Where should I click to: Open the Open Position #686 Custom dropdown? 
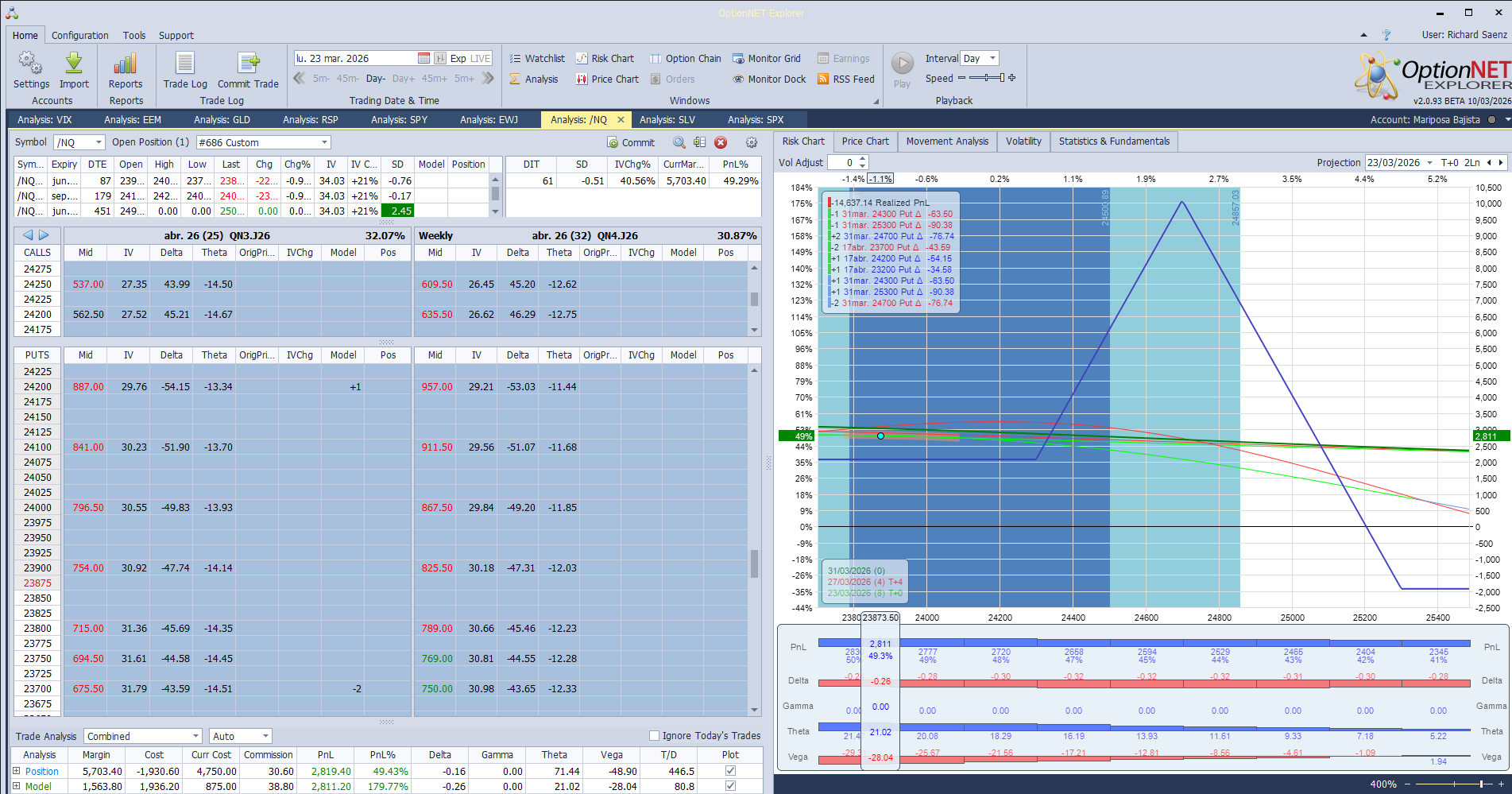click(x=324, y=142)
